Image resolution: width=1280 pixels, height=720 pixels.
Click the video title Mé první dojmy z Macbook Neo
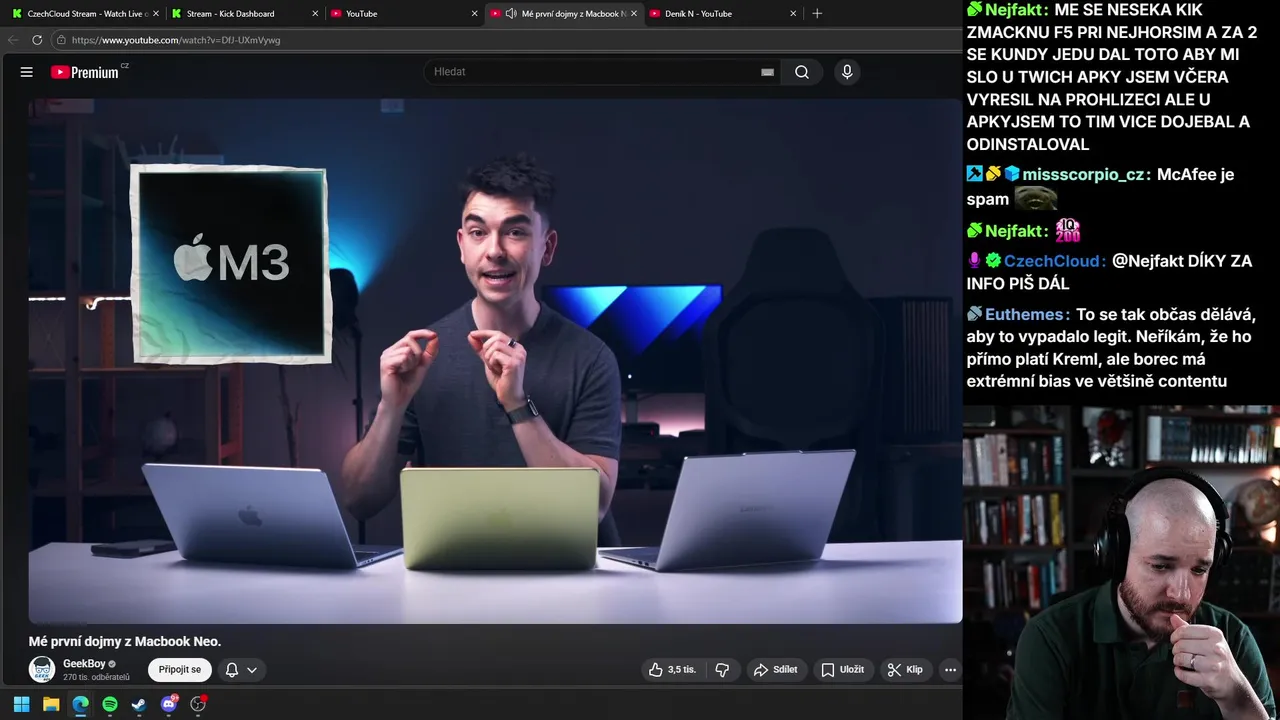(125, 642)
